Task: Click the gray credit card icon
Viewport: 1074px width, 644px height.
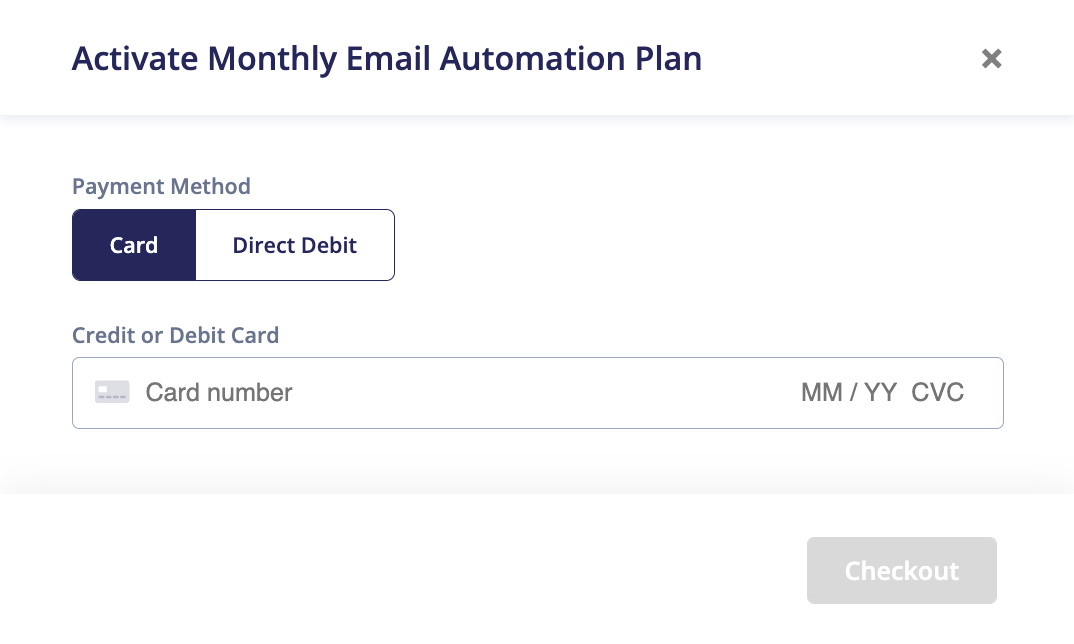Action: coord(112,392)
